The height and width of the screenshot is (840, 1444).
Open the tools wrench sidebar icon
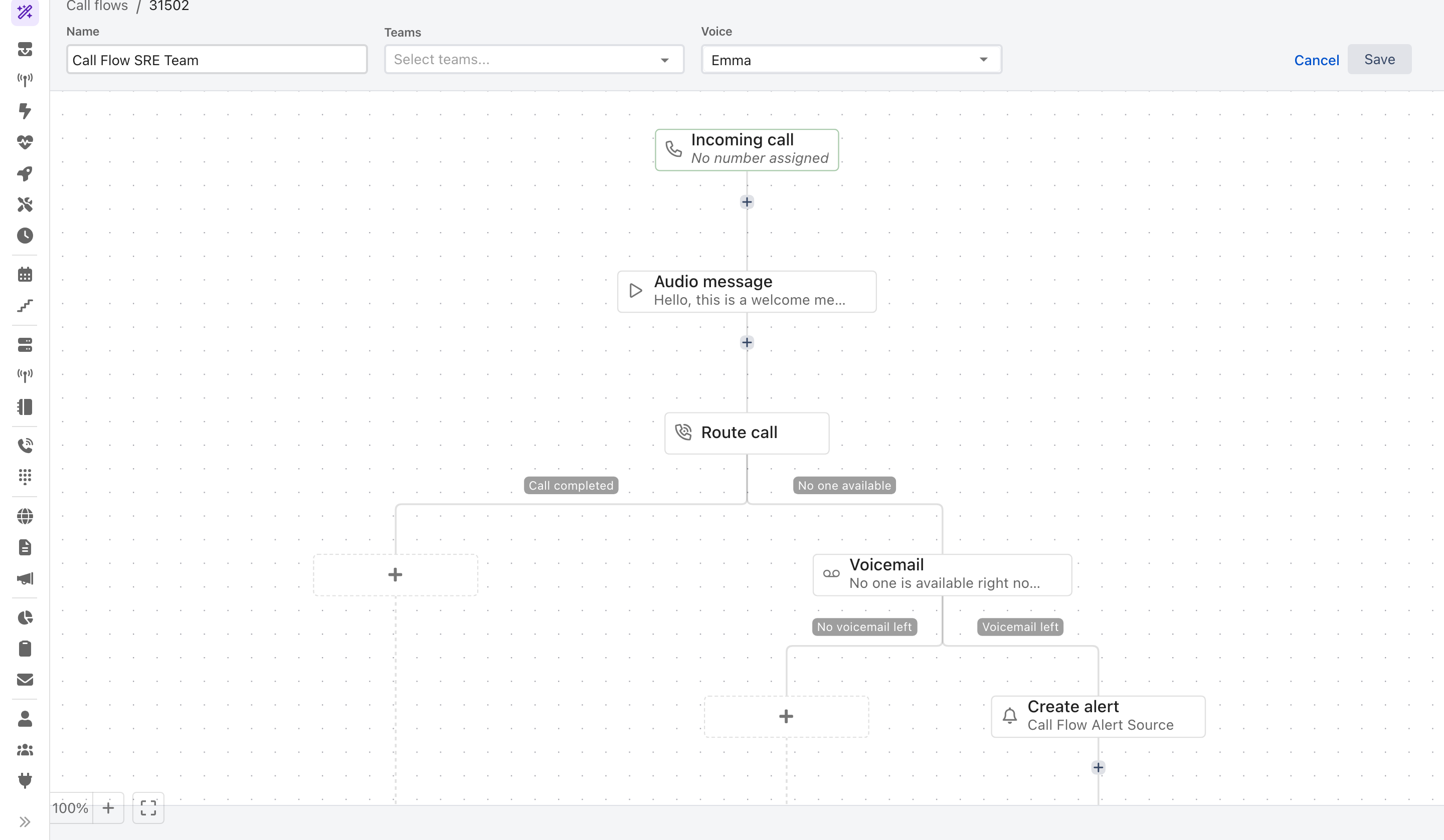(25, 204)
